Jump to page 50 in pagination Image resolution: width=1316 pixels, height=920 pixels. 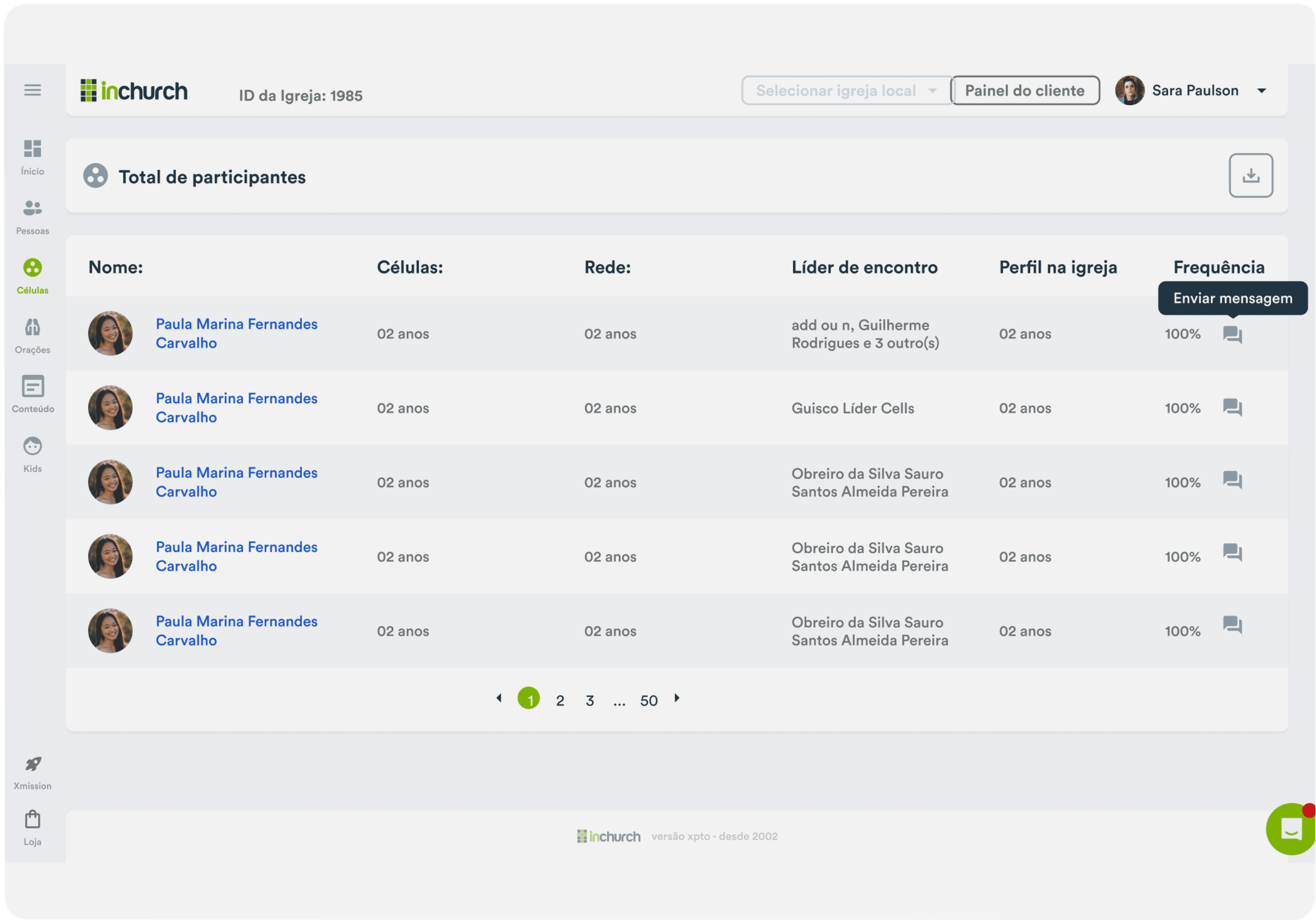(648, 700)
